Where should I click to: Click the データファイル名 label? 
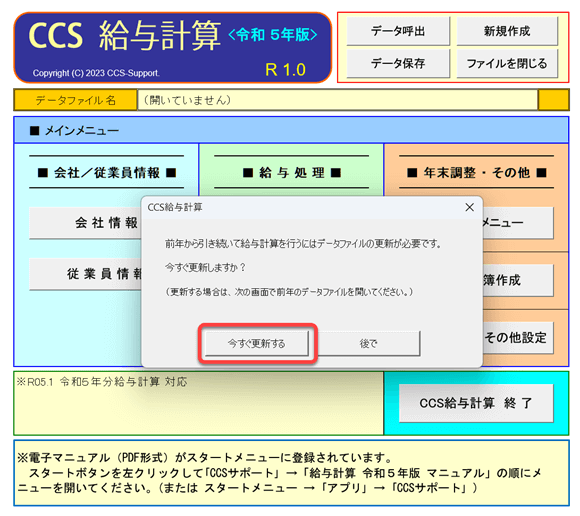[x=75, y=100]
